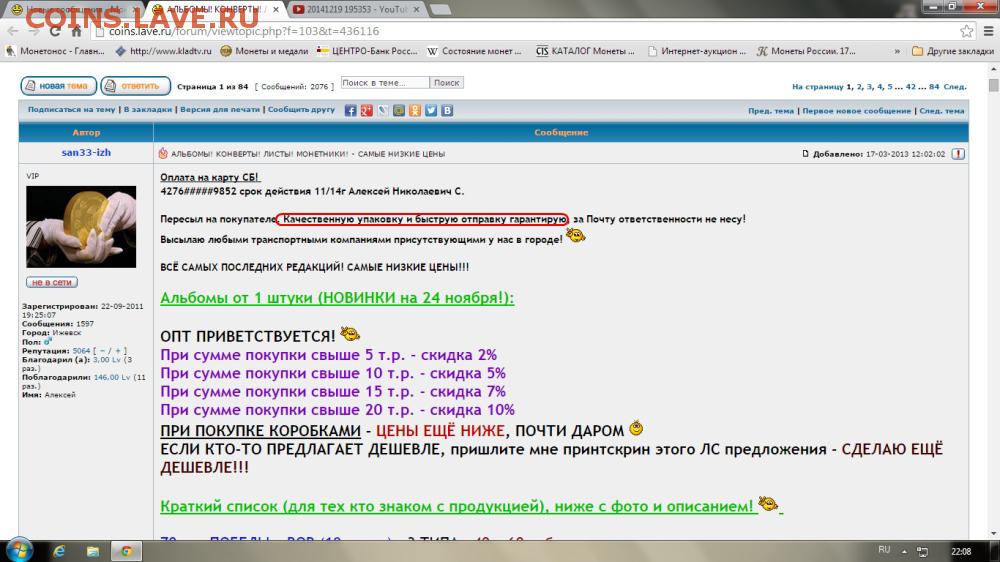Open Другие закладки folder
1000x562 pixels.
[953, 51]
